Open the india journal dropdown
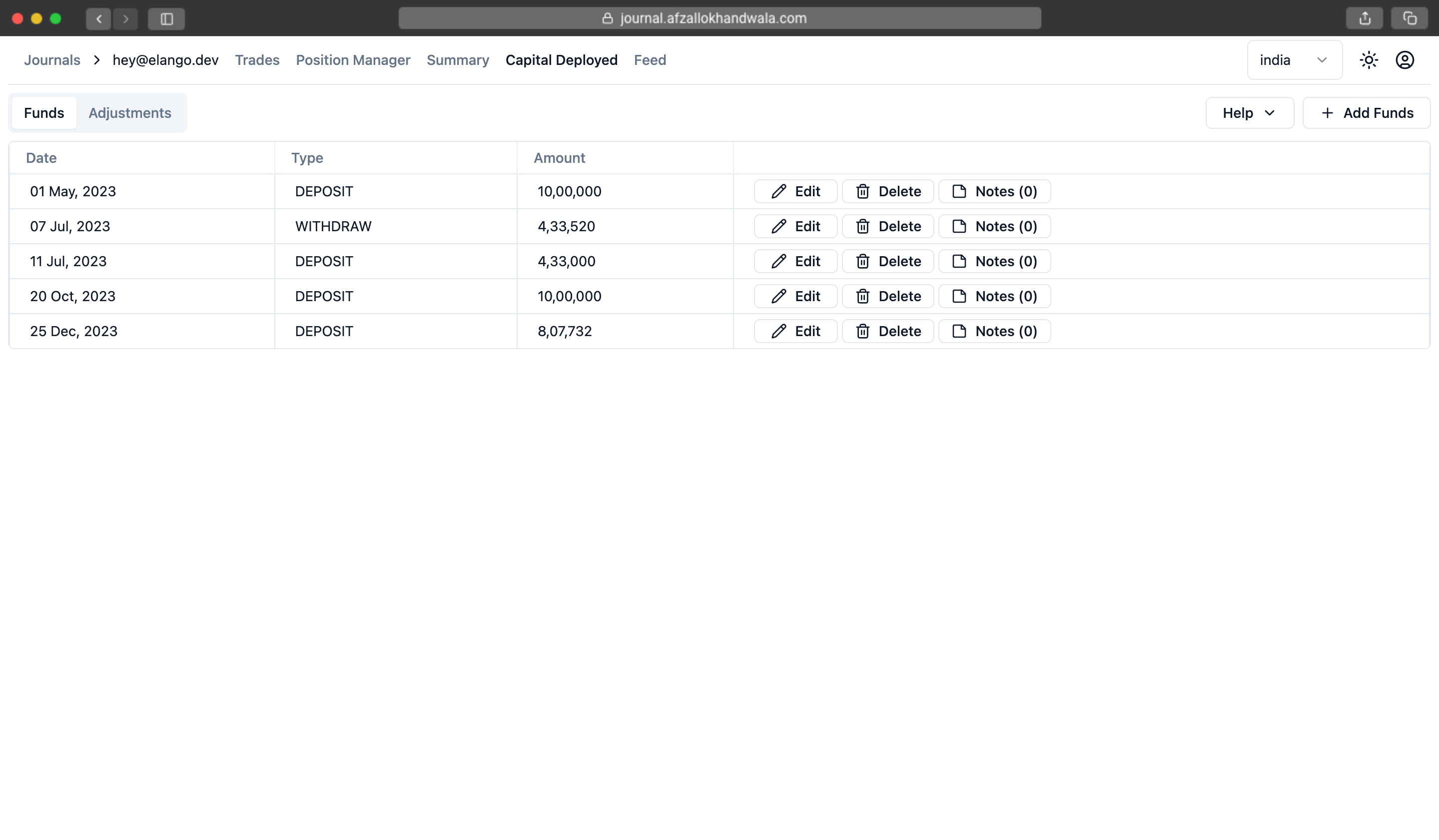This screenshot has width=1439, height=840. 1294,60
